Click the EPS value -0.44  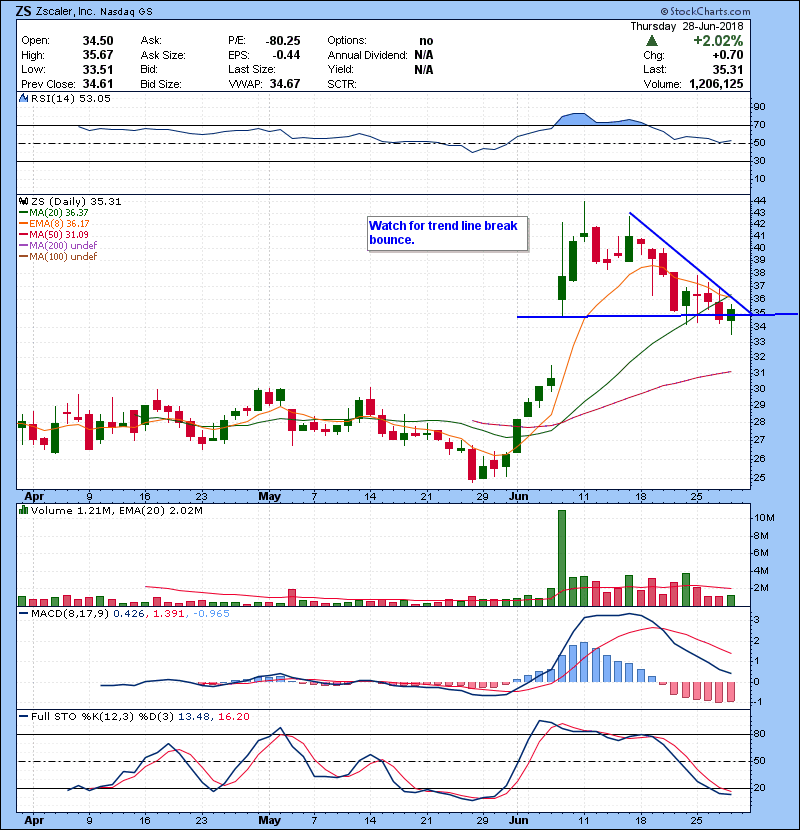click(x=286, y=55)
